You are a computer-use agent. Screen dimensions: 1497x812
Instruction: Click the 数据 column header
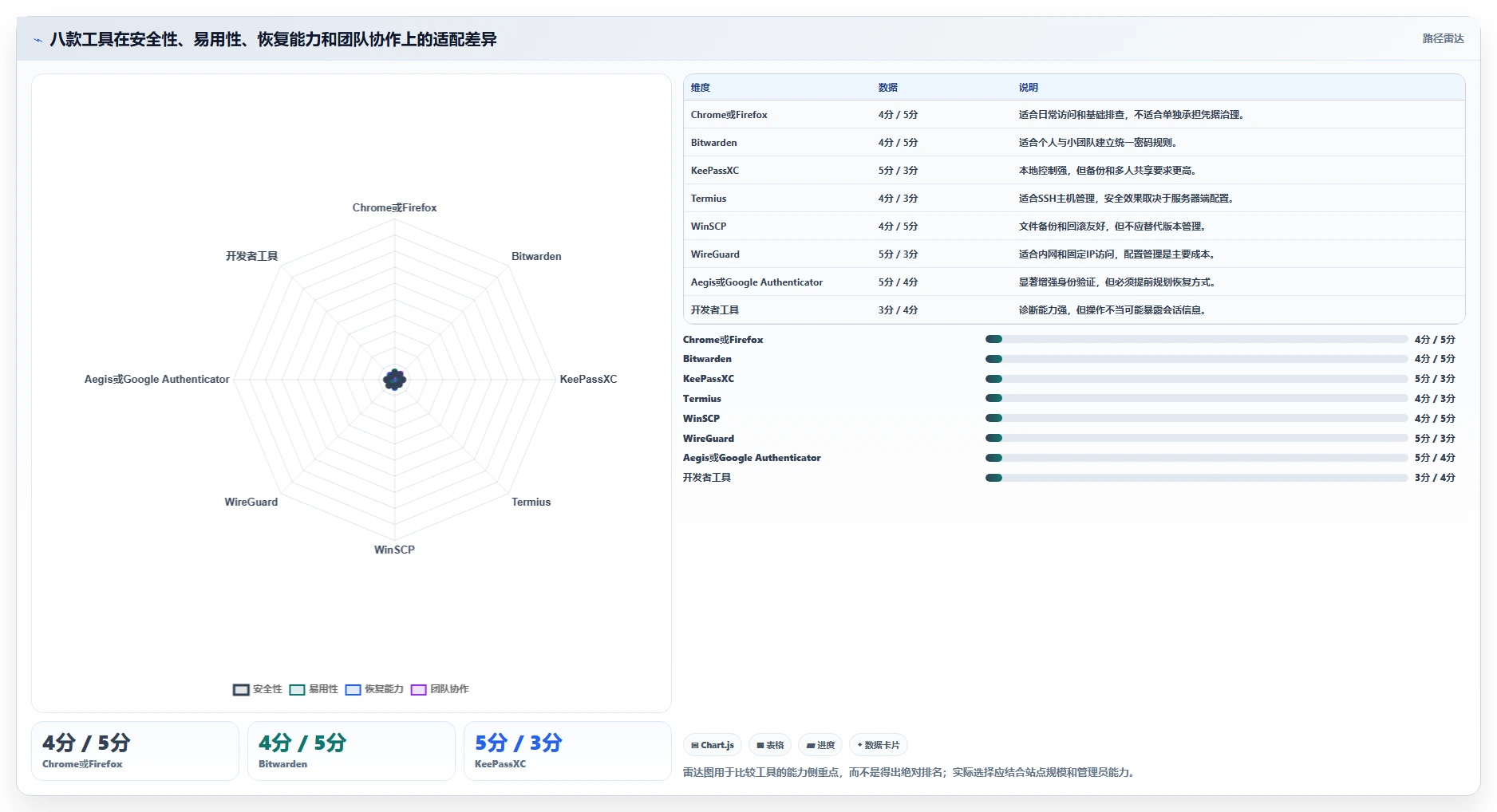point(888,88)
